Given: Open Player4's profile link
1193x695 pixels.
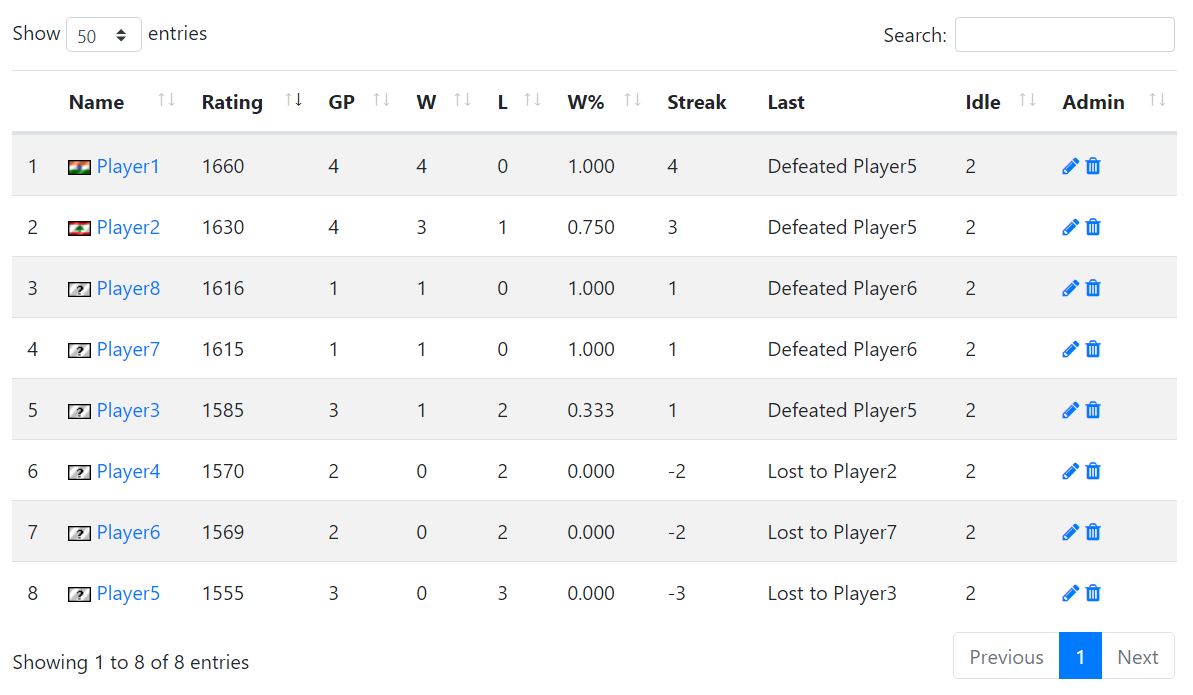Looking at the screenshot, I should [127, 471].
